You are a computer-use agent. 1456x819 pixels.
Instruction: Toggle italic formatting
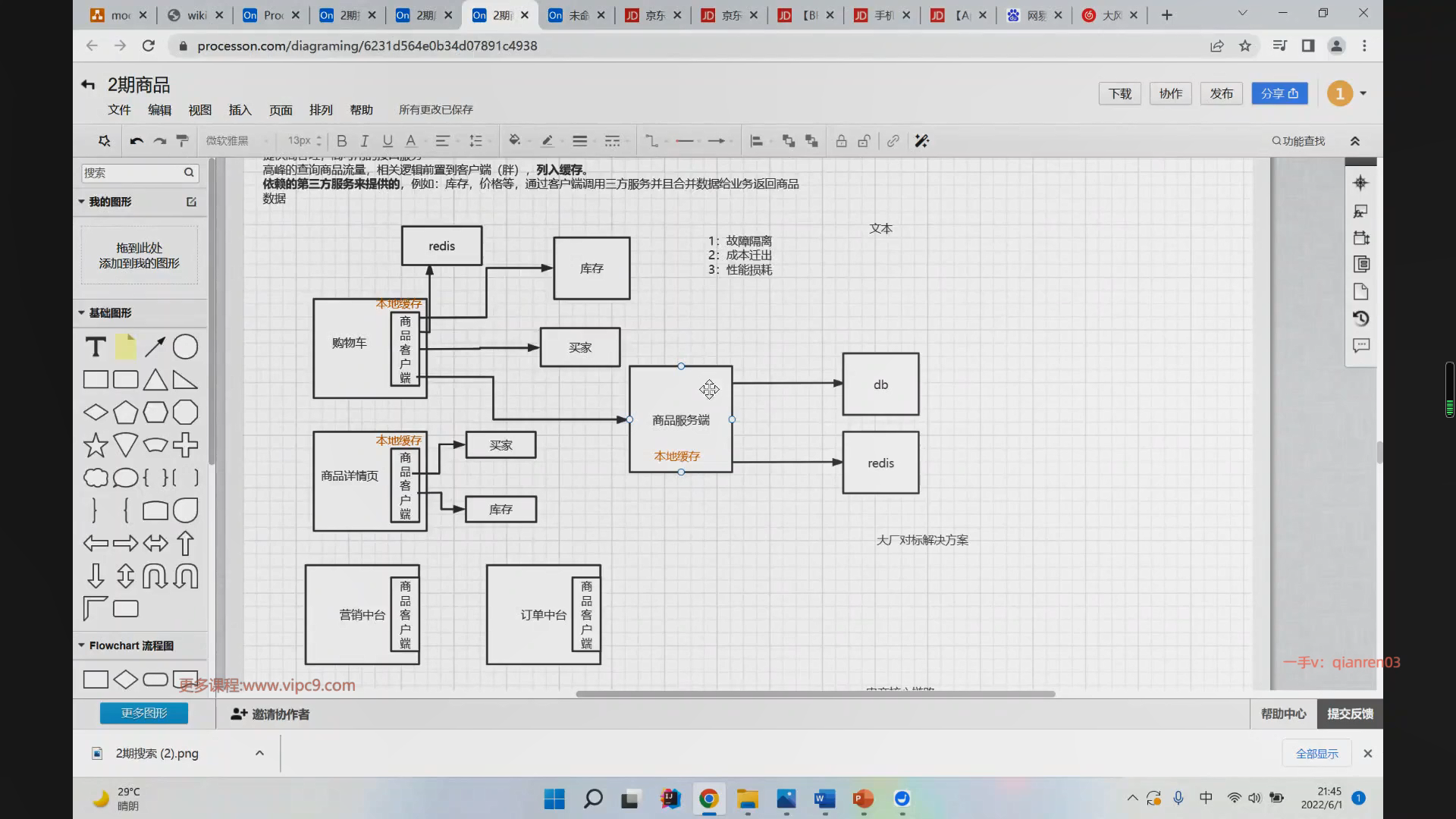(365, 141)
